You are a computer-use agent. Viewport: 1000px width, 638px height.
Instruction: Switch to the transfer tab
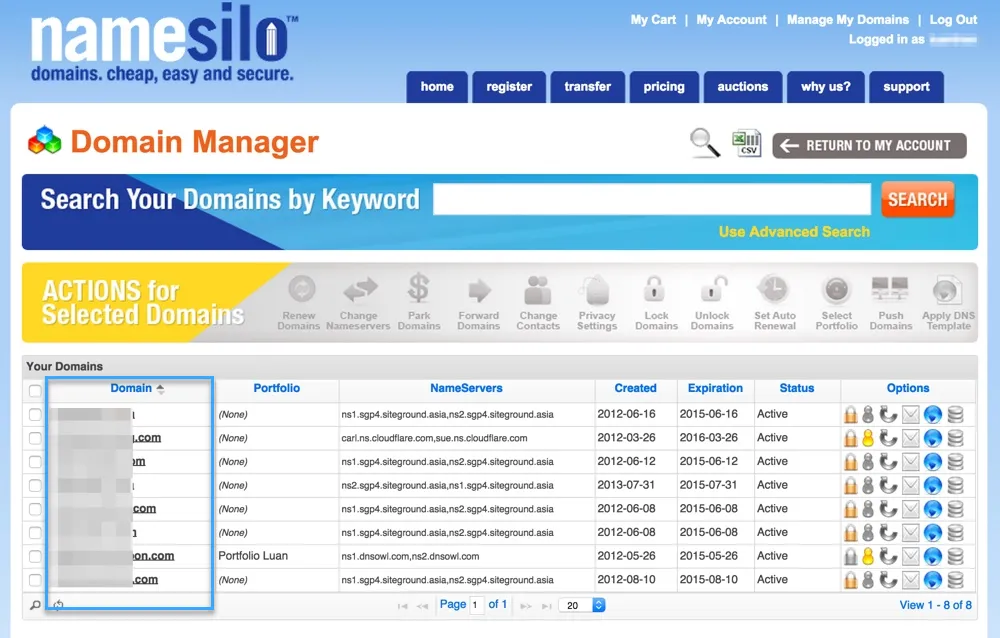(x=587, y=87)
